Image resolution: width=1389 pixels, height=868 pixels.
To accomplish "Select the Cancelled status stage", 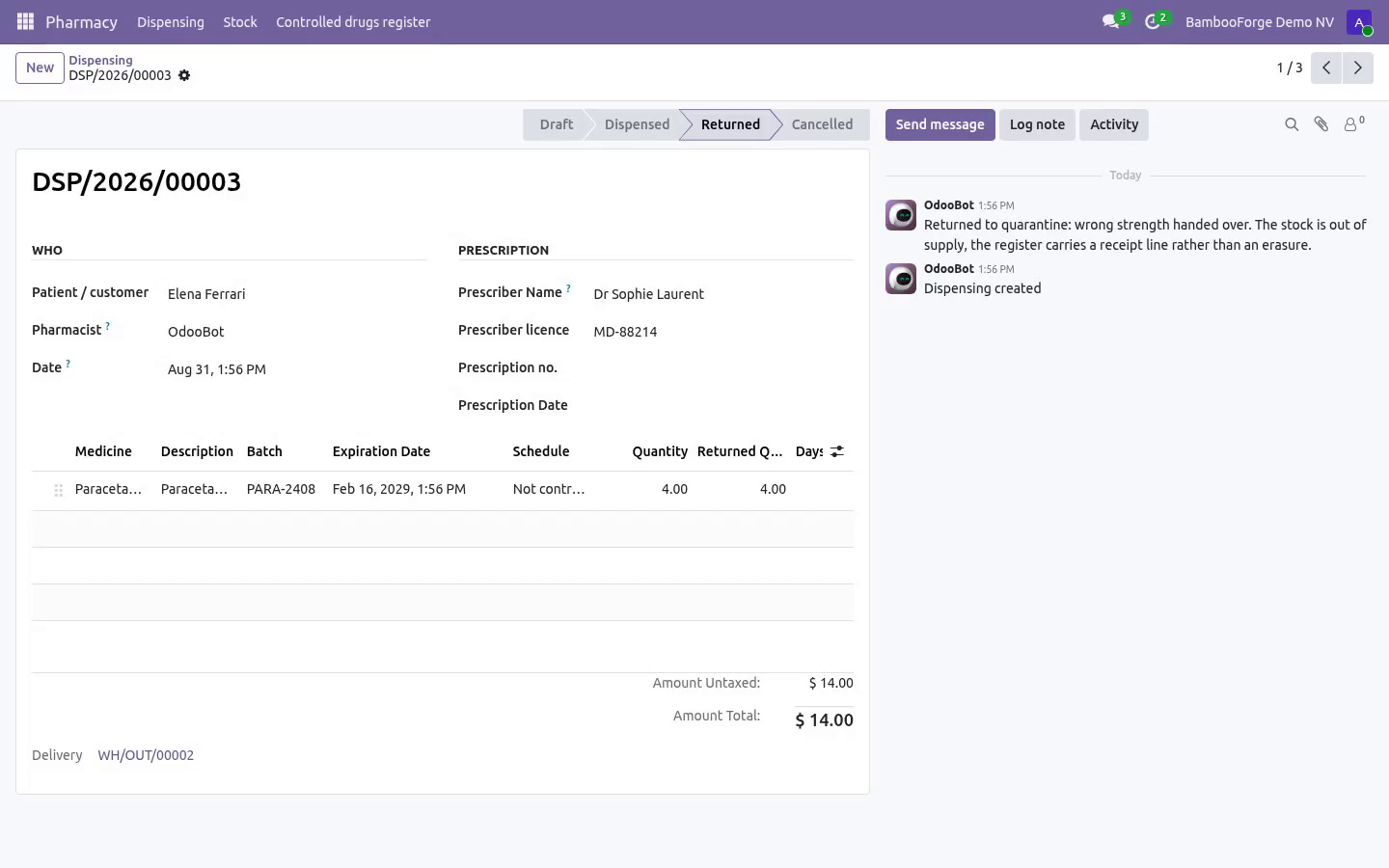I will coord(822,124).
